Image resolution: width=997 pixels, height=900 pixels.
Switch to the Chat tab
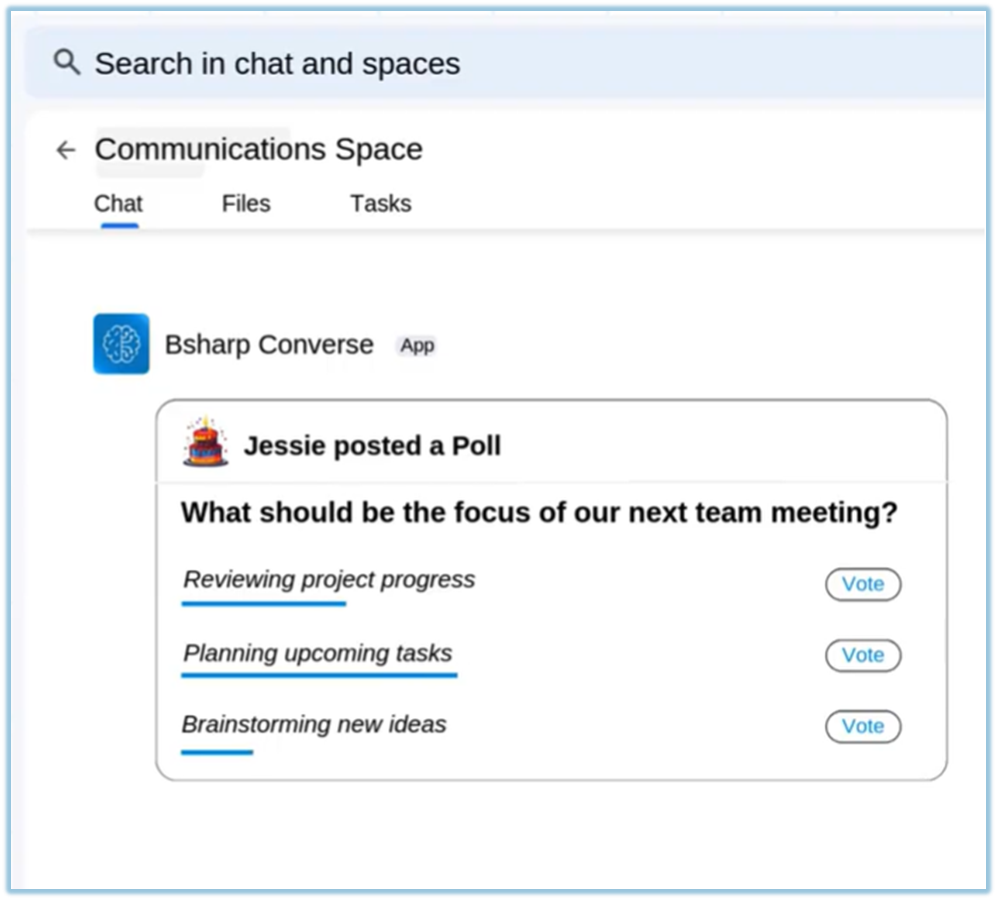(118, 204)
